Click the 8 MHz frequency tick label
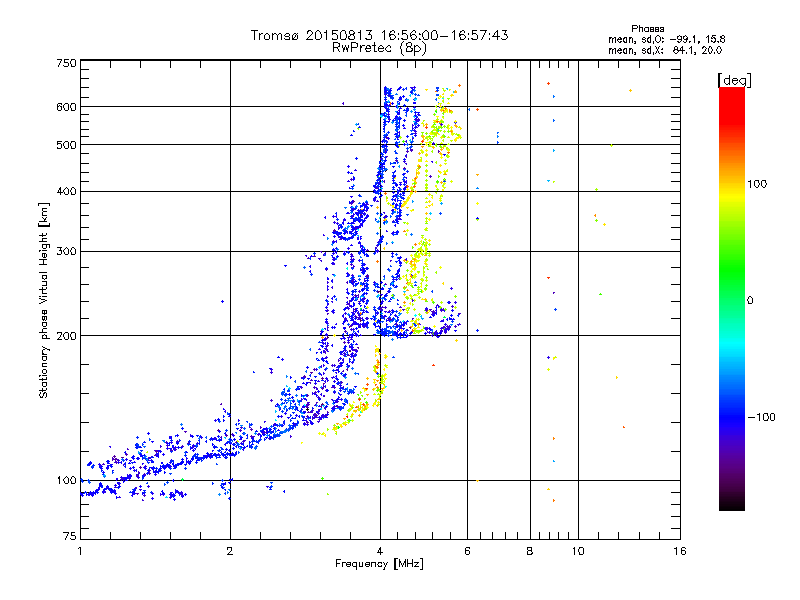The width and height of the screenshot is (800, 600). point(530,551)
